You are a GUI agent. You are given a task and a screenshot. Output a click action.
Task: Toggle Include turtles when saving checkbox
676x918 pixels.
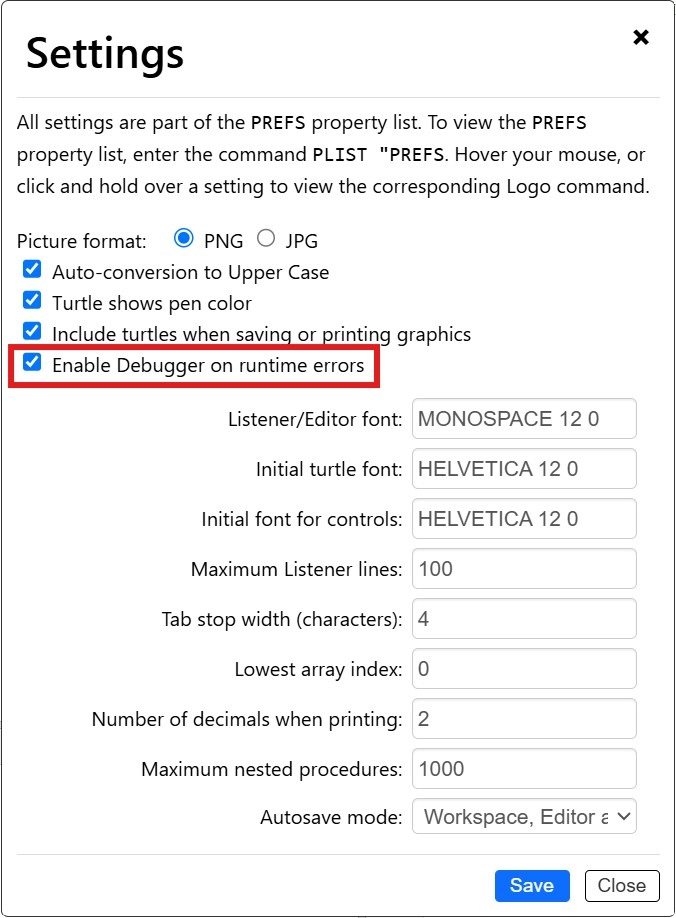pyautogui.click(x=33, y=332)
